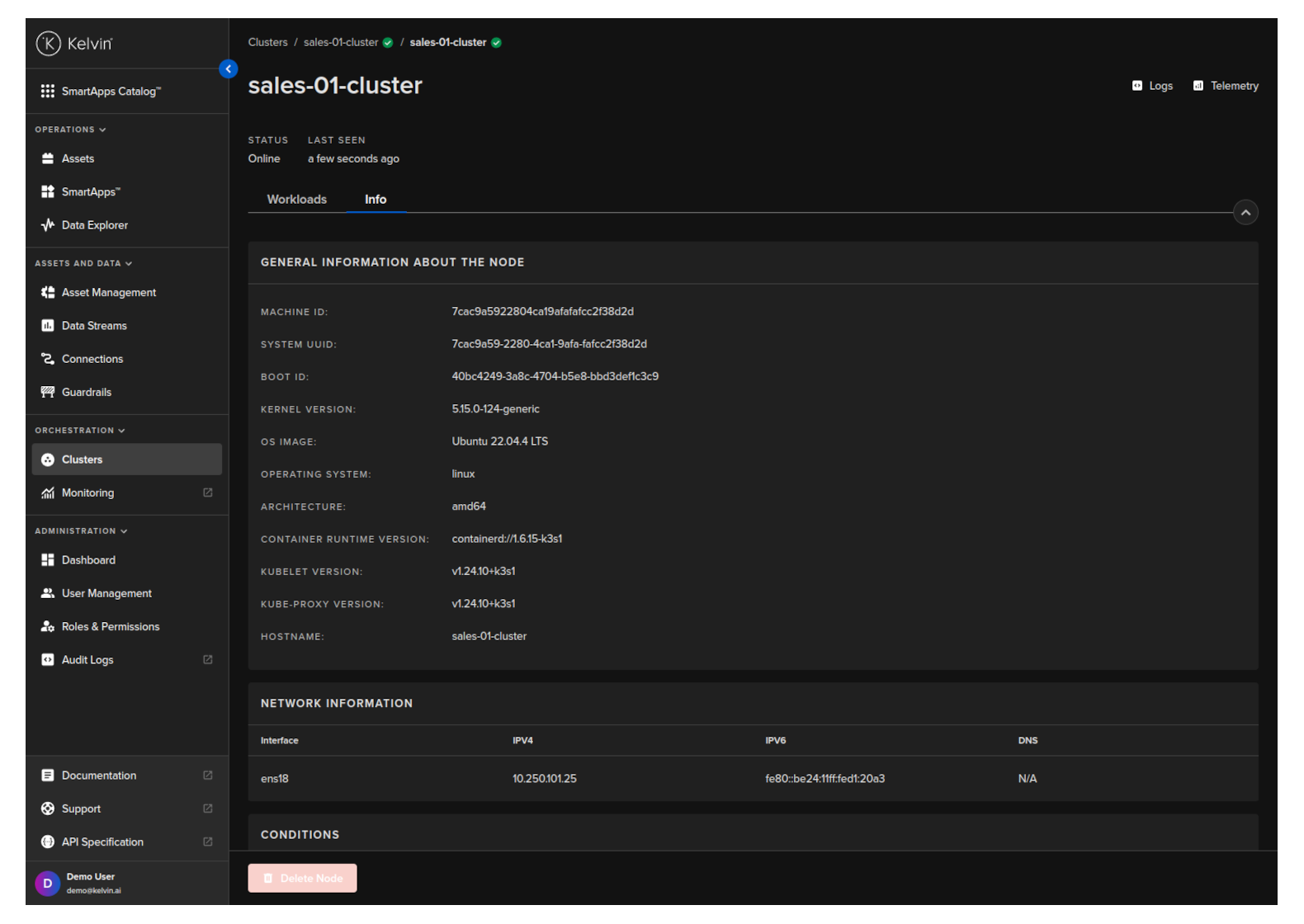
Task: Open Roles & Permissions icon
Action: (48, 627)
